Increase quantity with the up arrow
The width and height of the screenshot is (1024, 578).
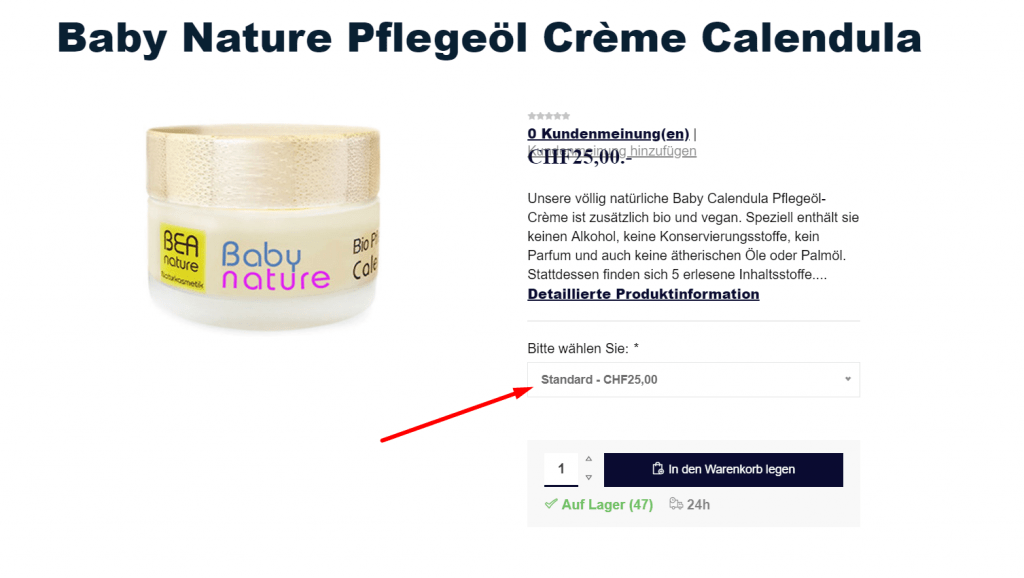[x=588, y=459]
